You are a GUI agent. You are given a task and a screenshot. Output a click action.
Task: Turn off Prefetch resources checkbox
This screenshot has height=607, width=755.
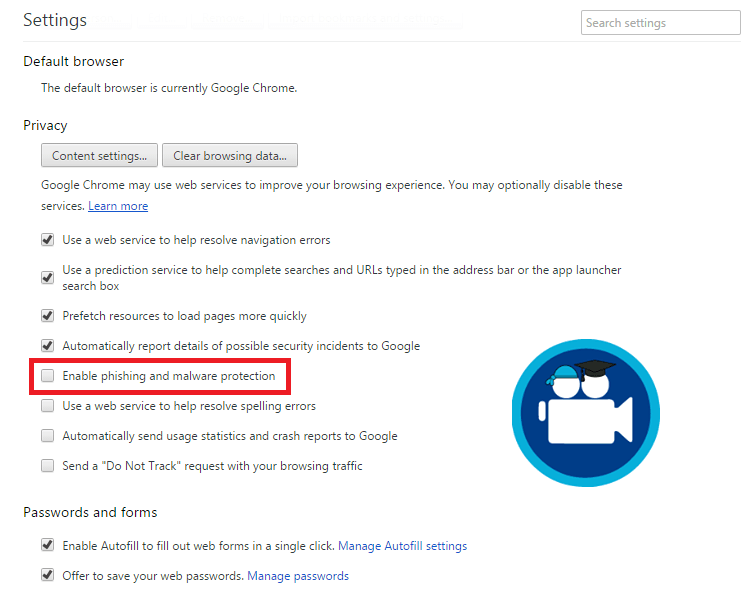(47, 316)
